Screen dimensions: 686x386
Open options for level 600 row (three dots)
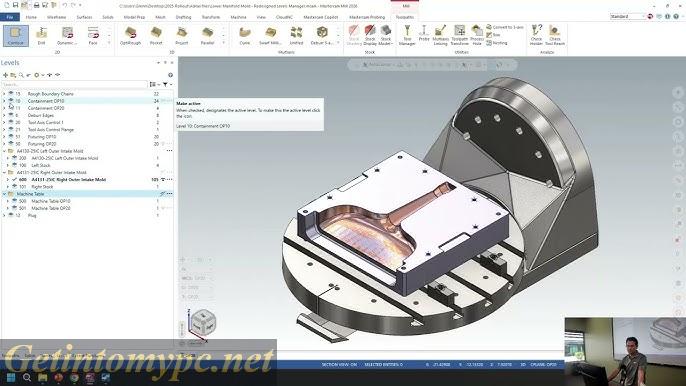point(169,179)
